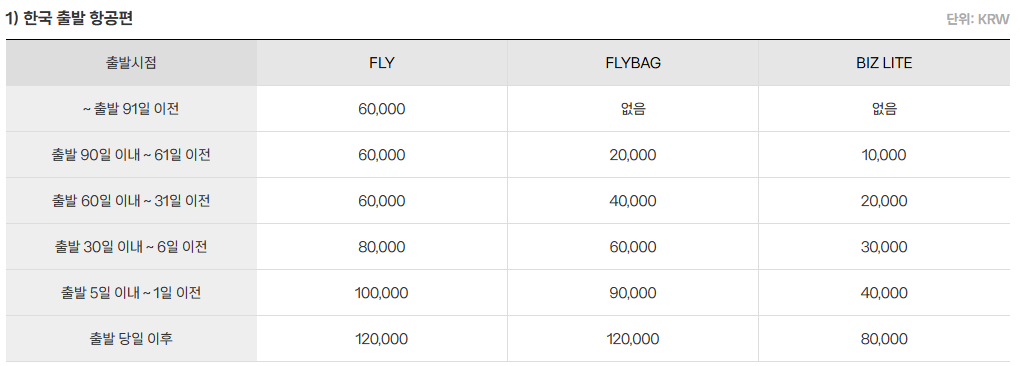This screenshot has width=1020, height=366.
Task: Click the BIZ LITE fee 10,000 cell
Action: coord(884,155)
